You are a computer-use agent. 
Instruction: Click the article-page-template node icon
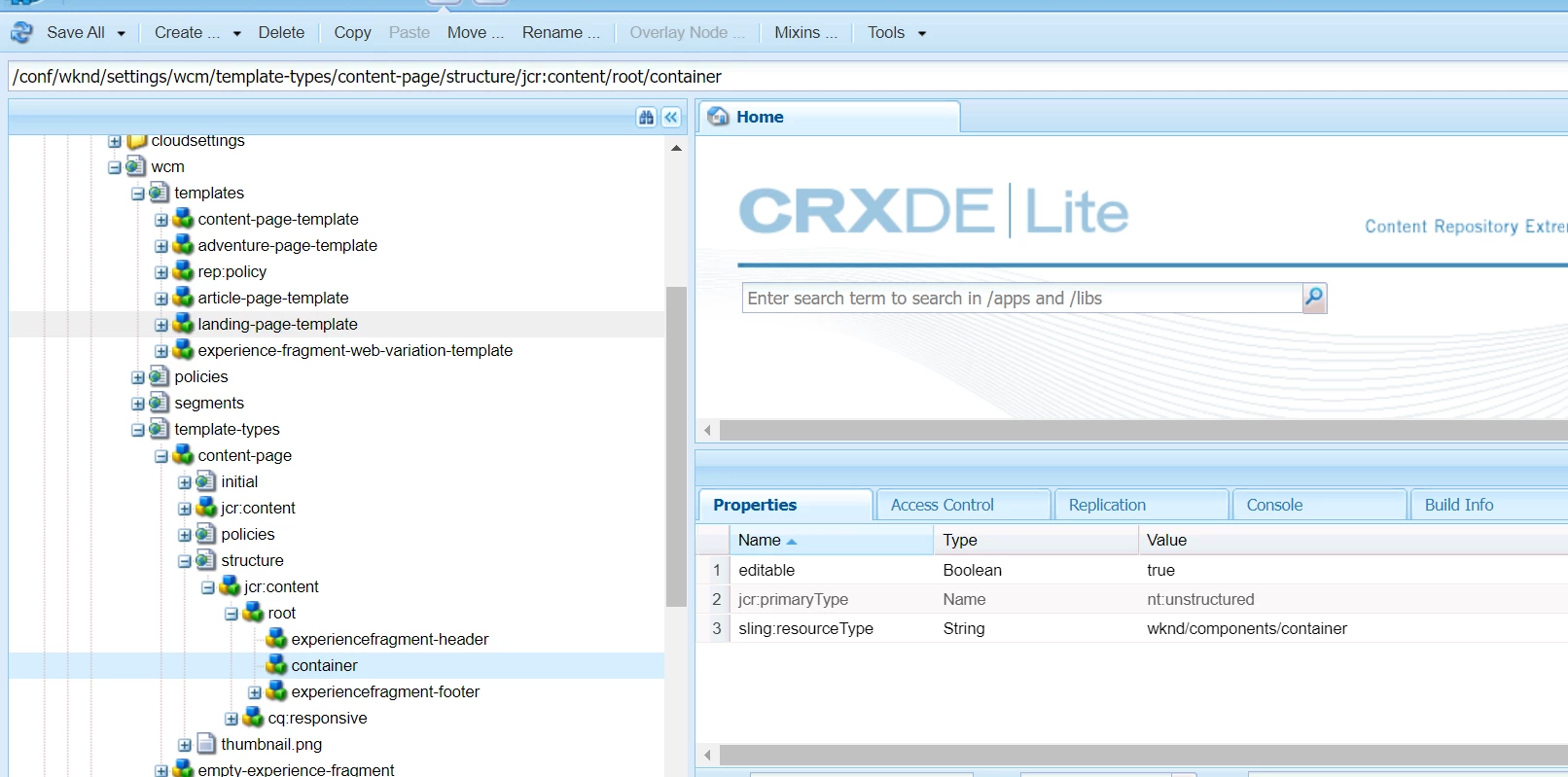pyautogui.click(x=183, y=298)
